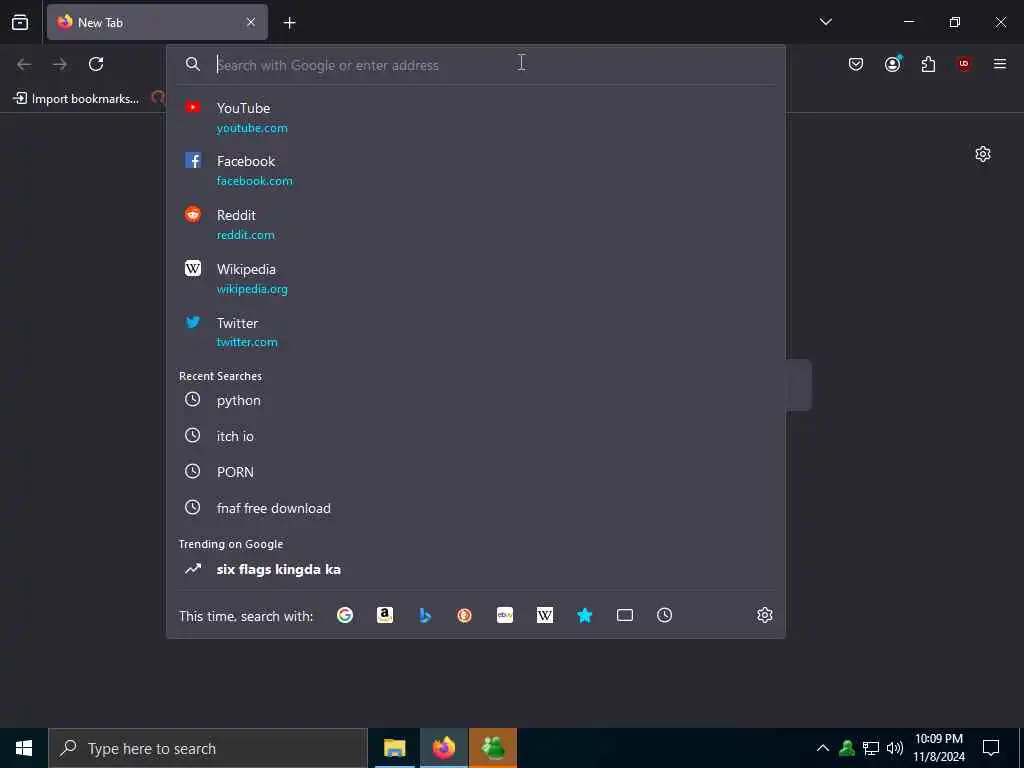1024x768 pixels.
Task: Open File Explorer from taskbar
Action: (x=394, y=748)
